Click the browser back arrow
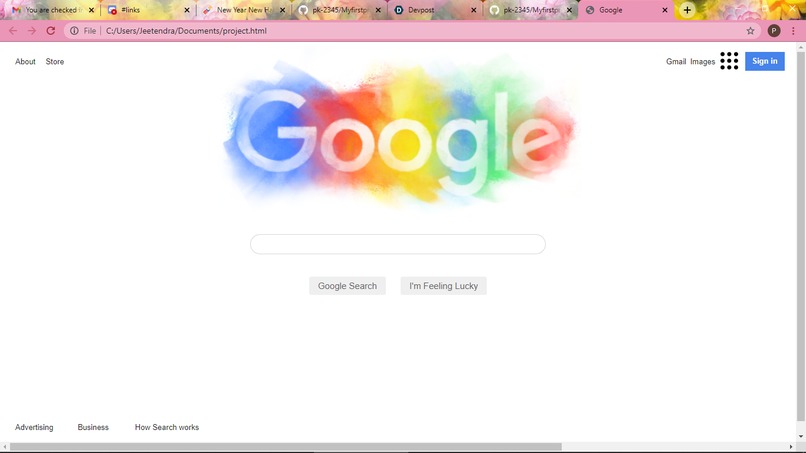 pos(13,31)
